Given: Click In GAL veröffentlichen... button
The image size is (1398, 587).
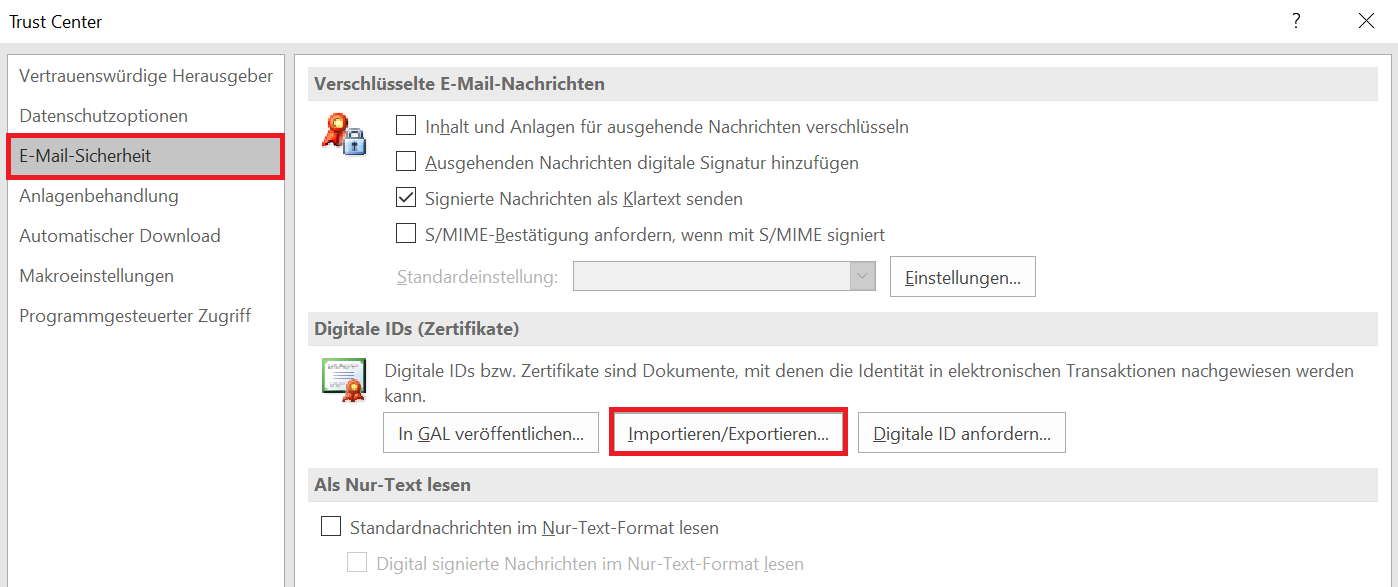Looking at the screenshot, I should click(x=490, y=434).
